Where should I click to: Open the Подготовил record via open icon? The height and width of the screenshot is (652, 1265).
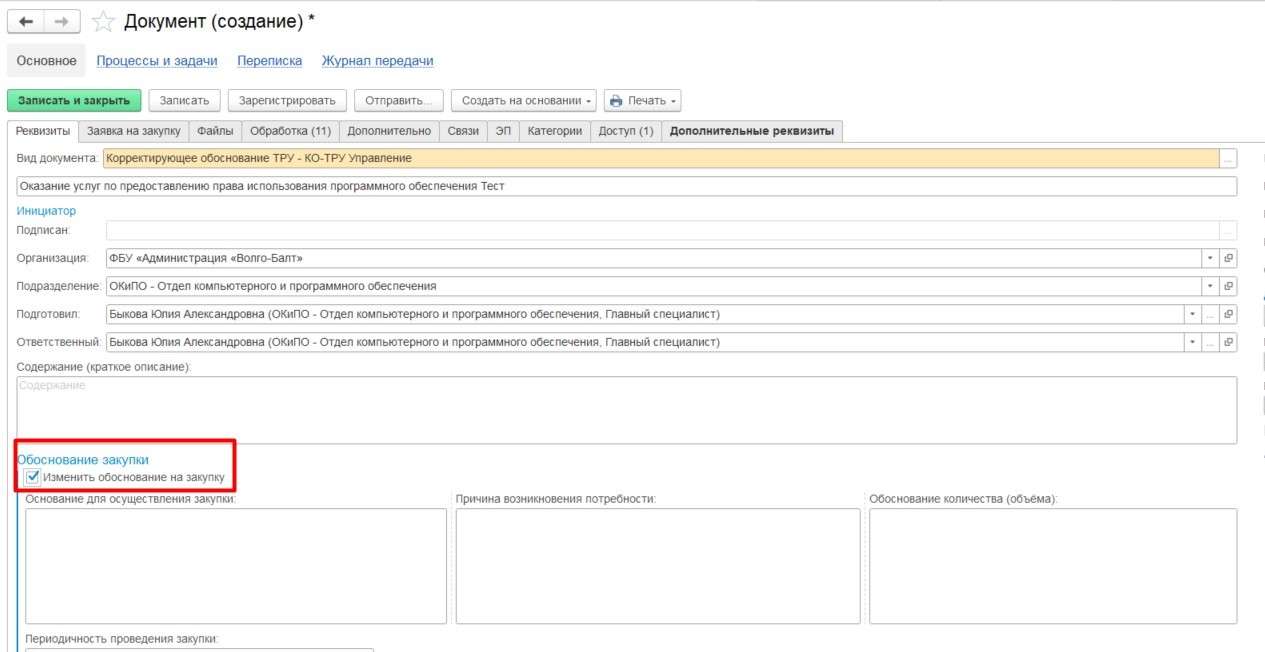(x=1228, y=314)
